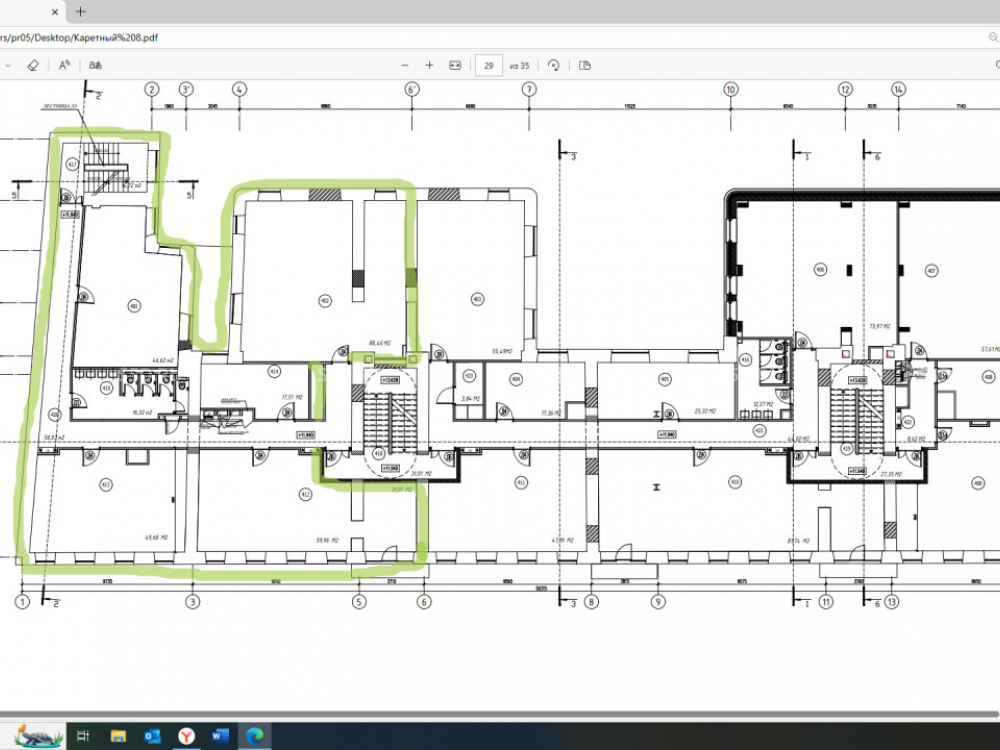Open Task View from the taskbar
The image size is (1000, 750).
tap(84, 736)
